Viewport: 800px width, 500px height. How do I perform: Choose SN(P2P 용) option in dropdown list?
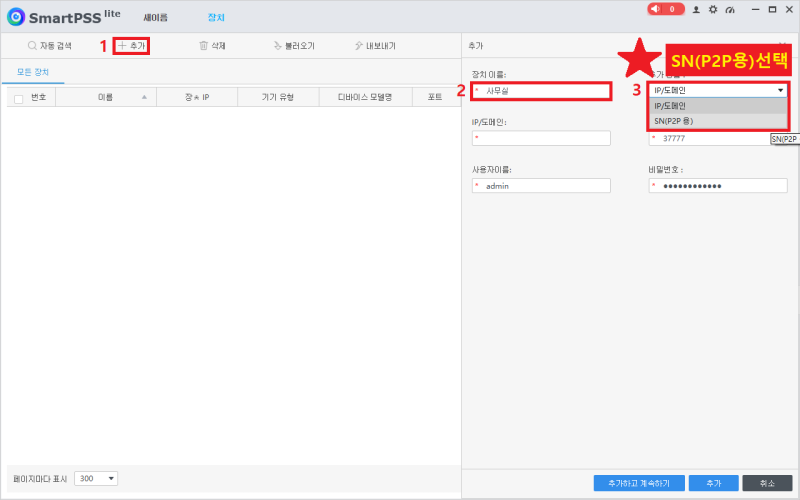click(x=718, y=121)
